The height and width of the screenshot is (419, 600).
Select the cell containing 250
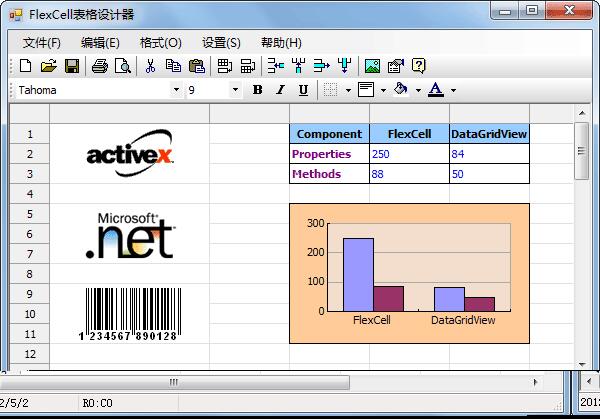pos(409,154)
